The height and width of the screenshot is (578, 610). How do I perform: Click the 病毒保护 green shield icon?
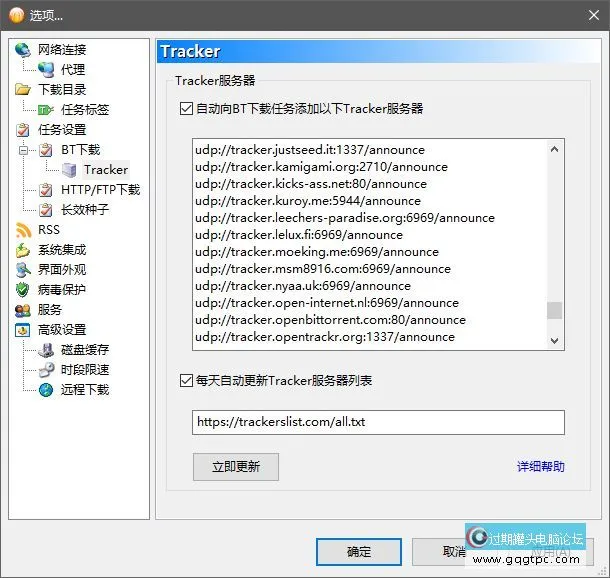[23, 290]
